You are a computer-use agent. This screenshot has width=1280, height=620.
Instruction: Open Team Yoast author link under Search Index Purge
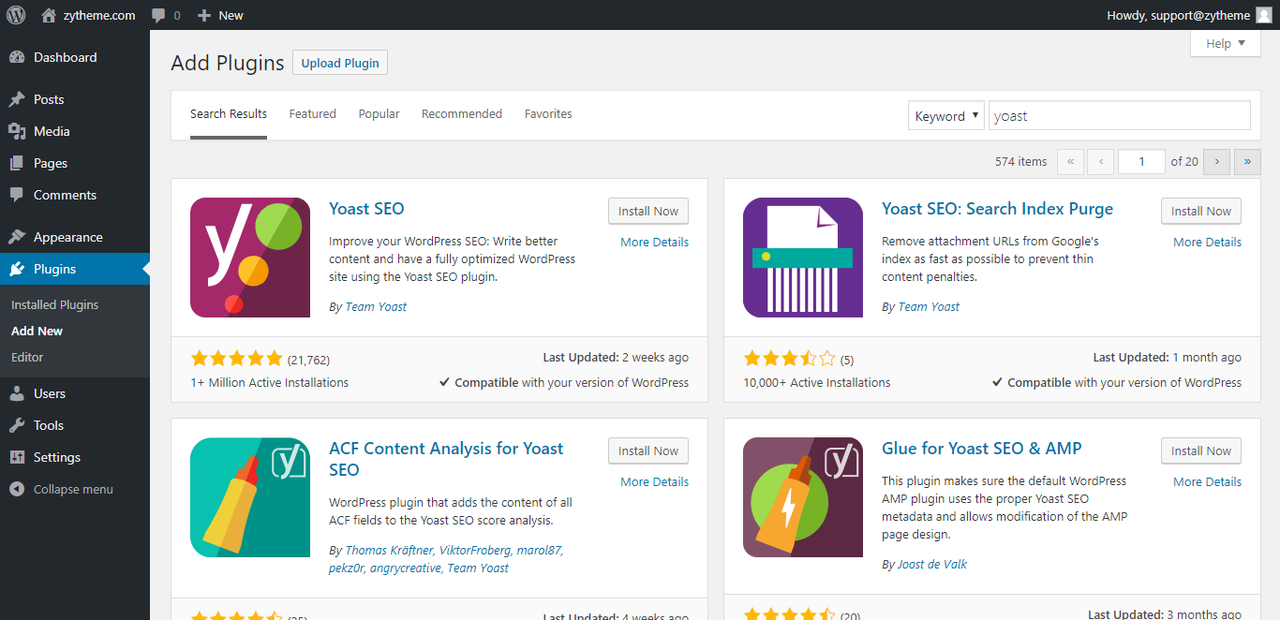tap(929, 307)
